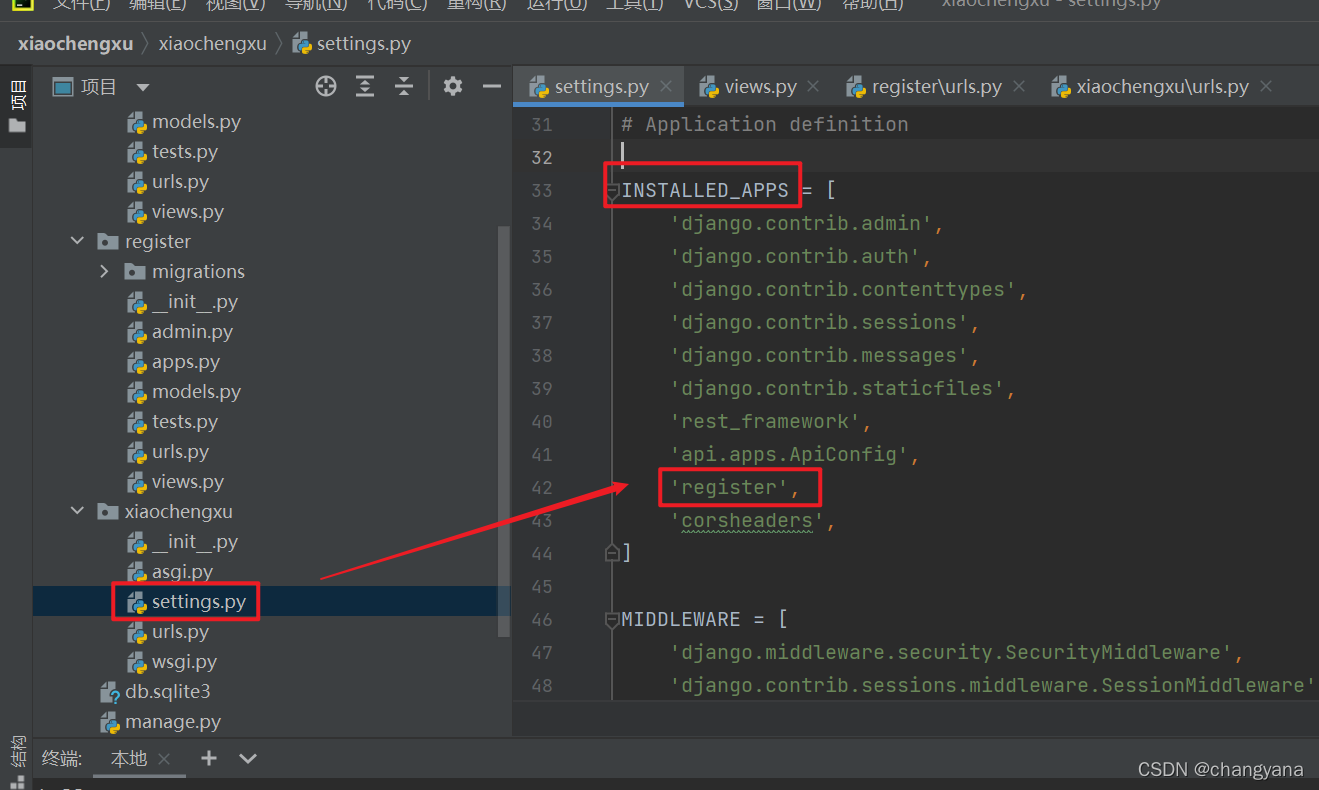Click the Expand All icon in project panel

365,87
